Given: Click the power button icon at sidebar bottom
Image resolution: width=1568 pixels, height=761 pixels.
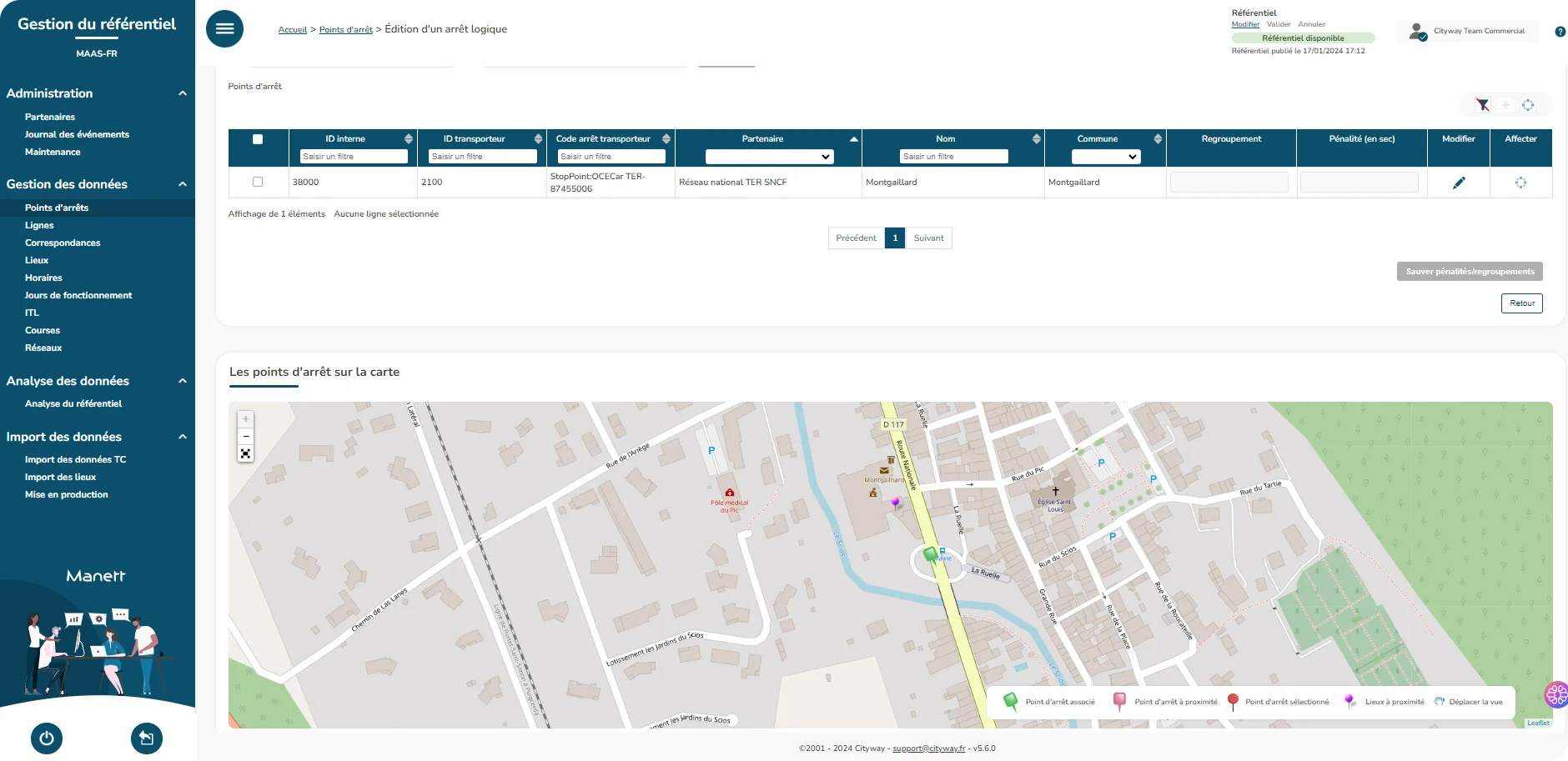Looking at the screenshot, I should [46, 738].
